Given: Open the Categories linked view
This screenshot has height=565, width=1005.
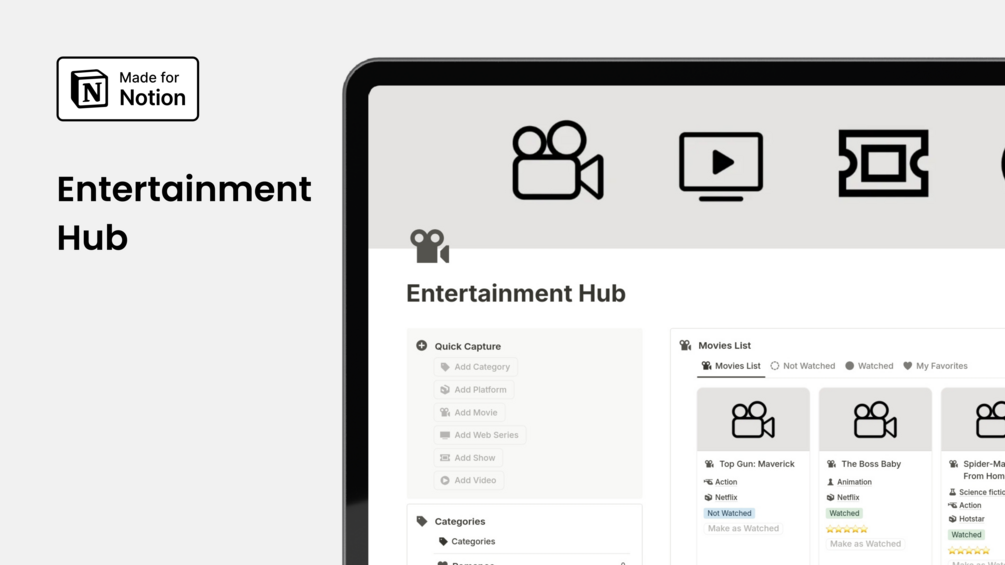Looking at the screenshot, I should pyautogui.click(x=467, y=541).
